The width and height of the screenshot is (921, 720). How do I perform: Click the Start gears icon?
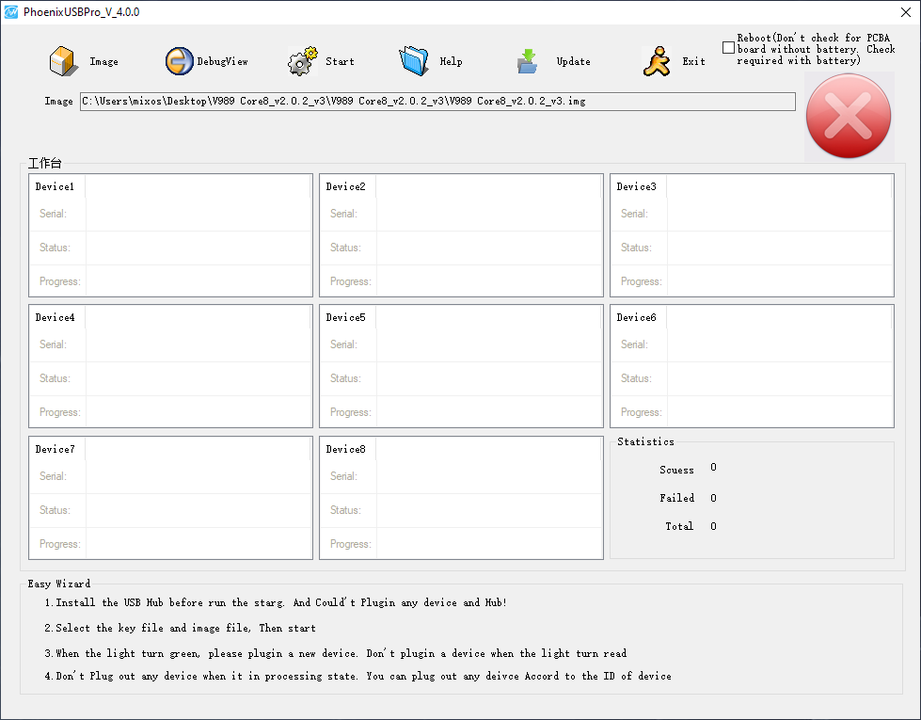302,61
